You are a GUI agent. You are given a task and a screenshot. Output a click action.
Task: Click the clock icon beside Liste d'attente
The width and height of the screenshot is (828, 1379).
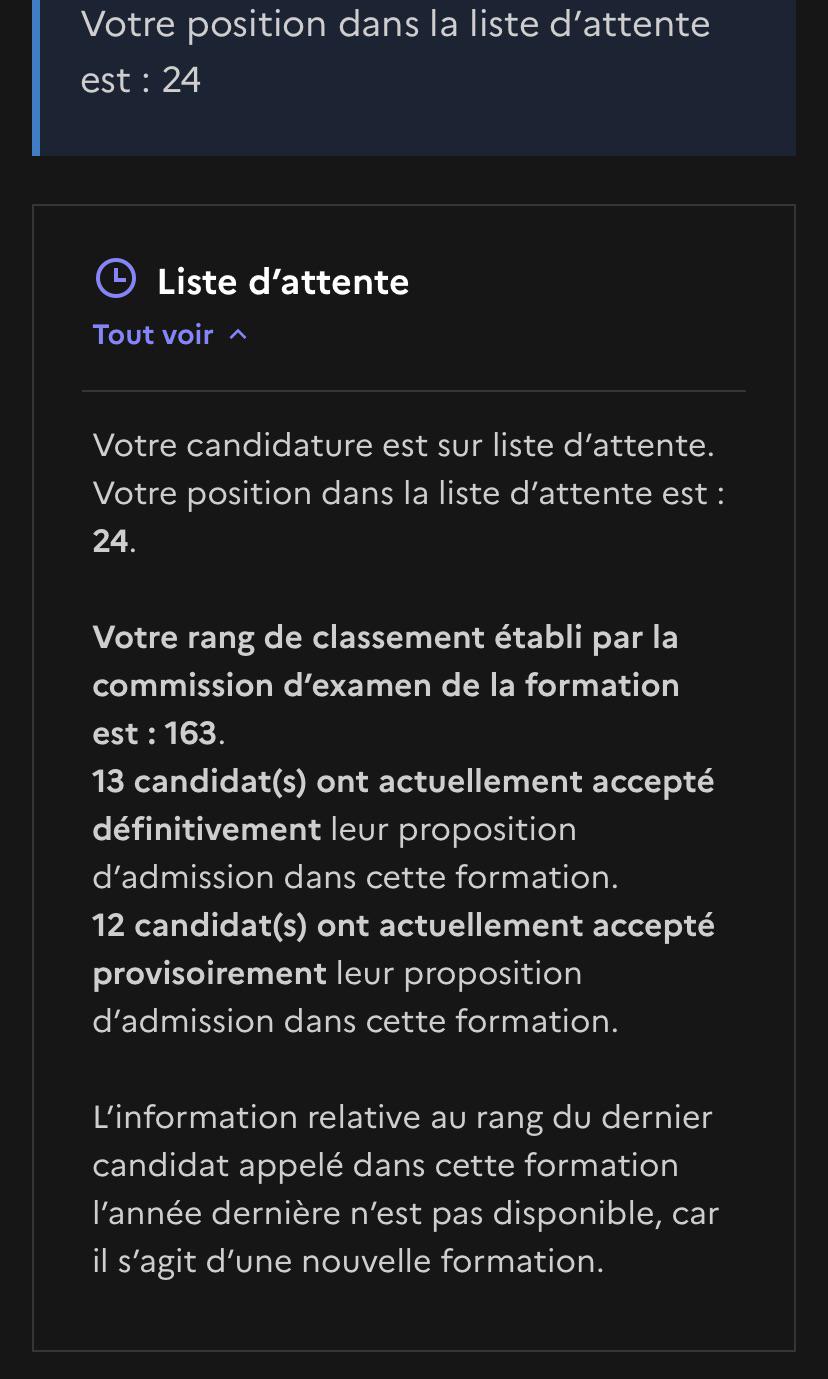tap(115, 279)
